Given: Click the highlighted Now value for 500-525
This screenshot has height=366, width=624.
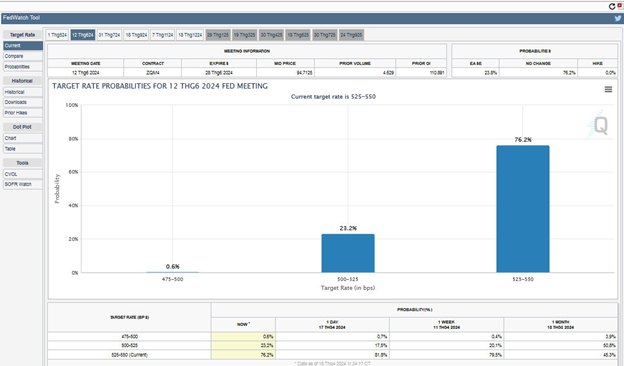Looking at the screenshot, I should [x=243, y=346].
